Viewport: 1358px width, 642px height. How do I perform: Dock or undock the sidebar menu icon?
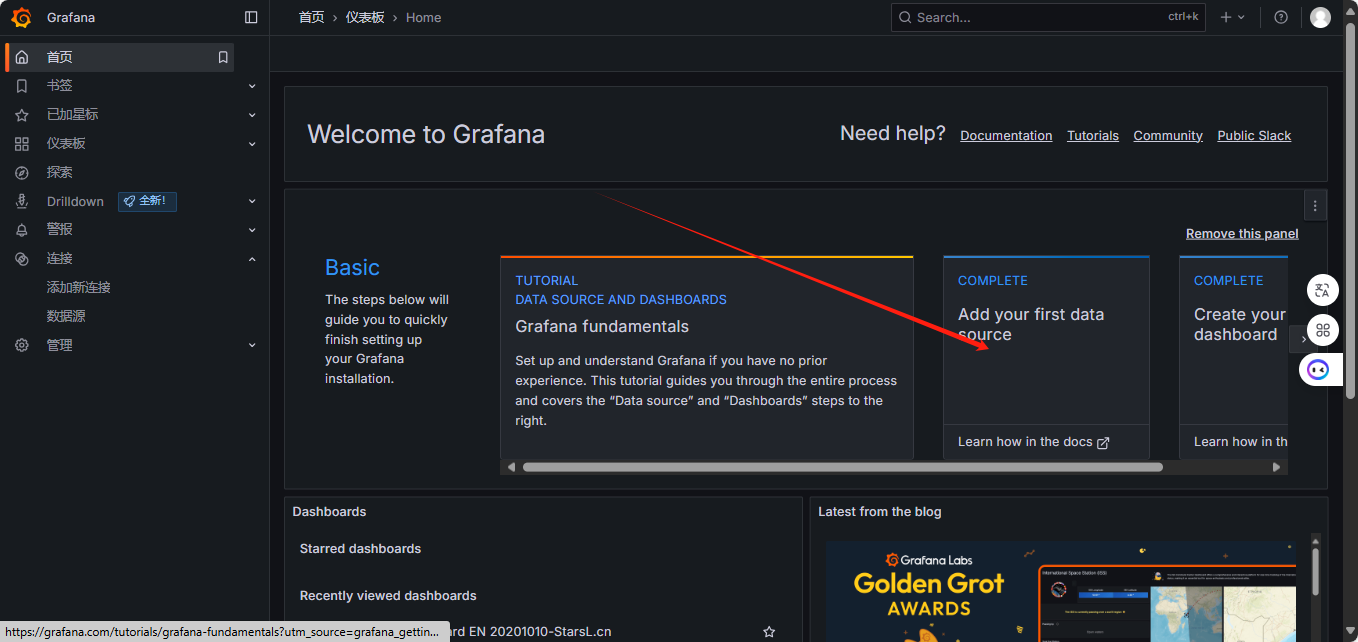[251, 17]
